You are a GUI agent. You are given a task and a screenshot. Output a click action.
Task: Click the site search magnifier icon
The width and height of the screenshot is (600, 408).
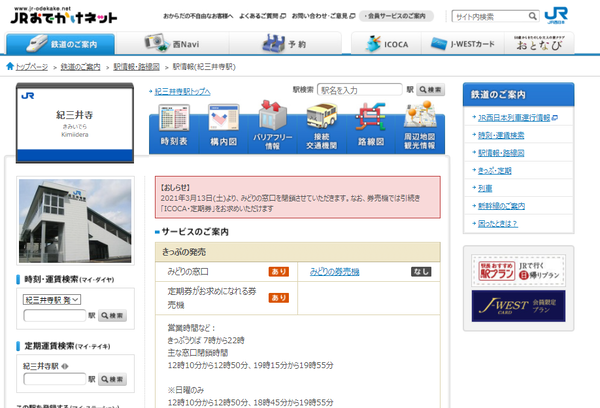pos(532,16)
